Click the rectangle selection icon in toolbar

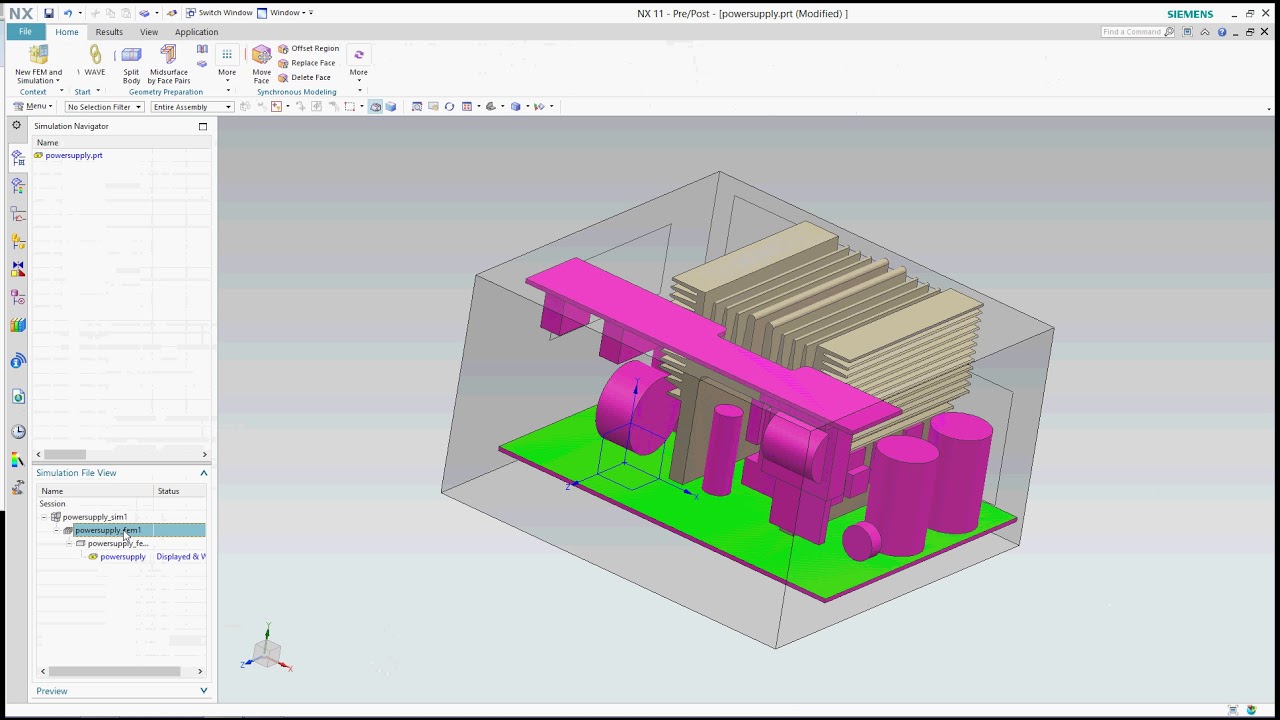[349, 106]
